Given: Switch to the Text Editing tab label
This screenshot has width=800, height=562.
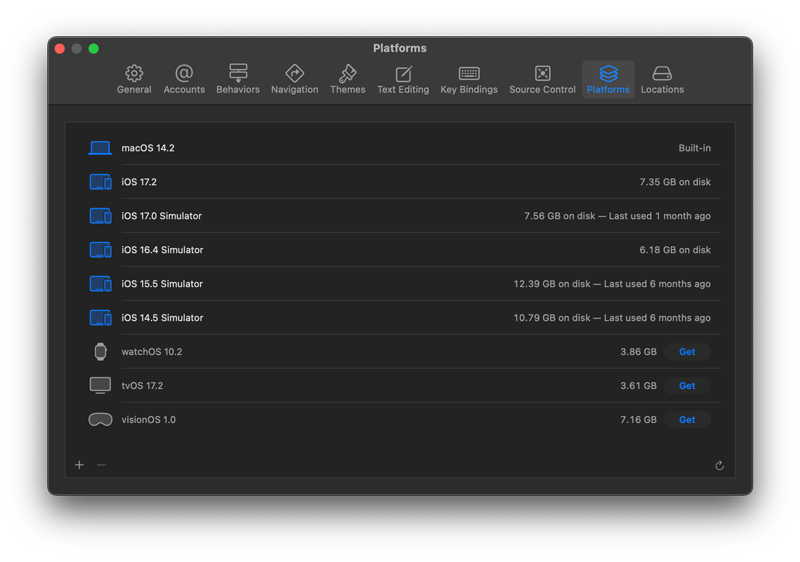Looking at the screenshot, I should pos(403,89).
